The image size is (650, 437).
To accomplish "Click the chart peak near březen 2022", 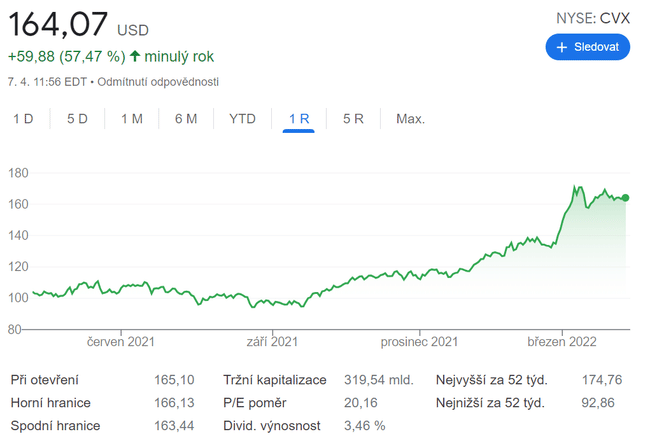I will 576,187.
